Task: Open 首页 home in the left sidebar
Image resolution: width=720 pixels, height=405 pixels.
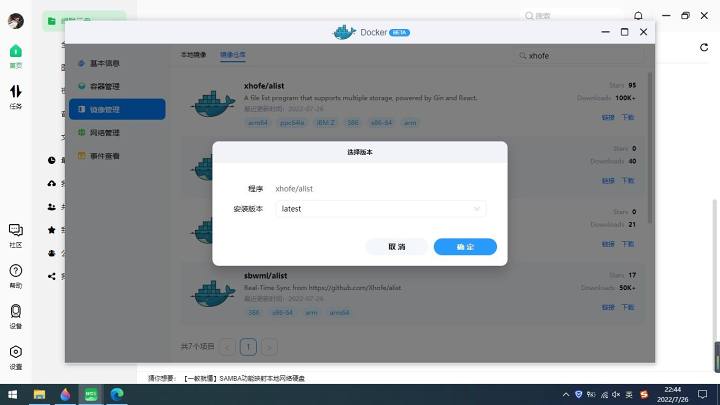Action: point(16,56)
